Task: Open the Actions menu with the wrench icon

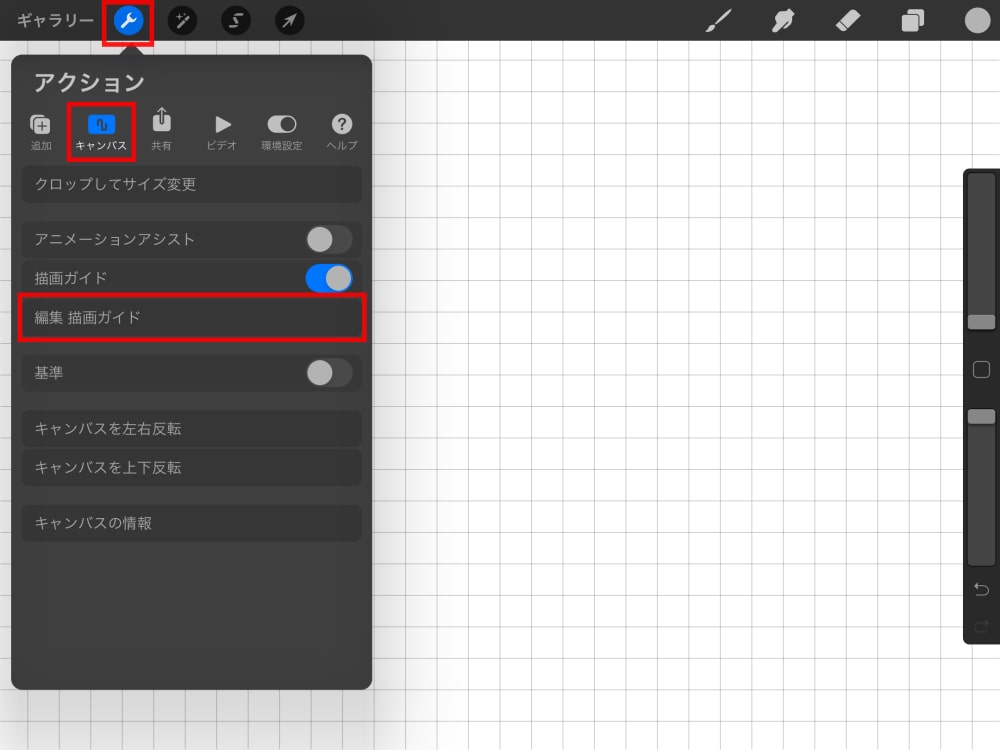Action: 128,20
